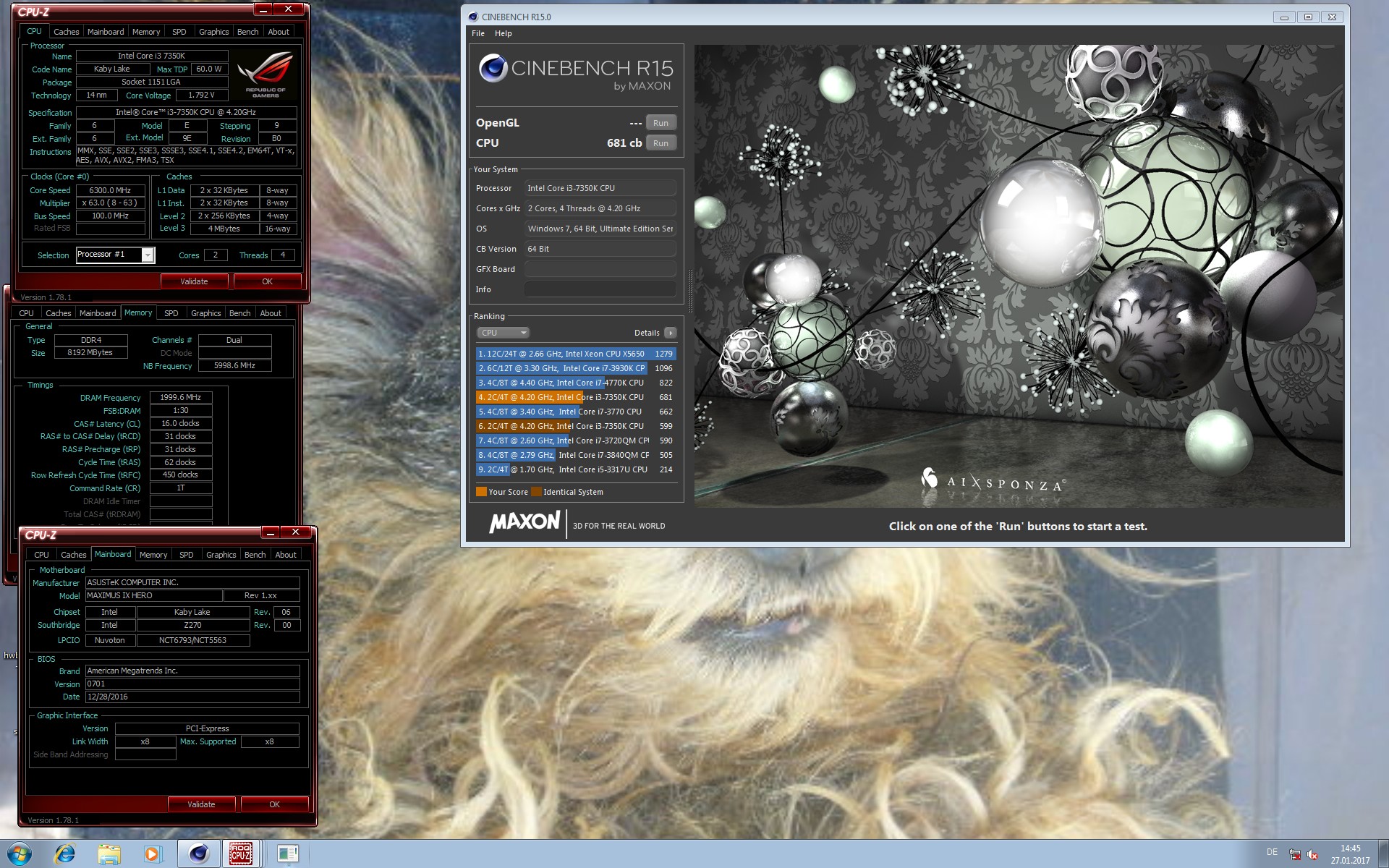Image resolution: width=1389 pixels, height=868 pixels.
Task: Click the Info field in Cinebench
Action: (x=600, y=289)
